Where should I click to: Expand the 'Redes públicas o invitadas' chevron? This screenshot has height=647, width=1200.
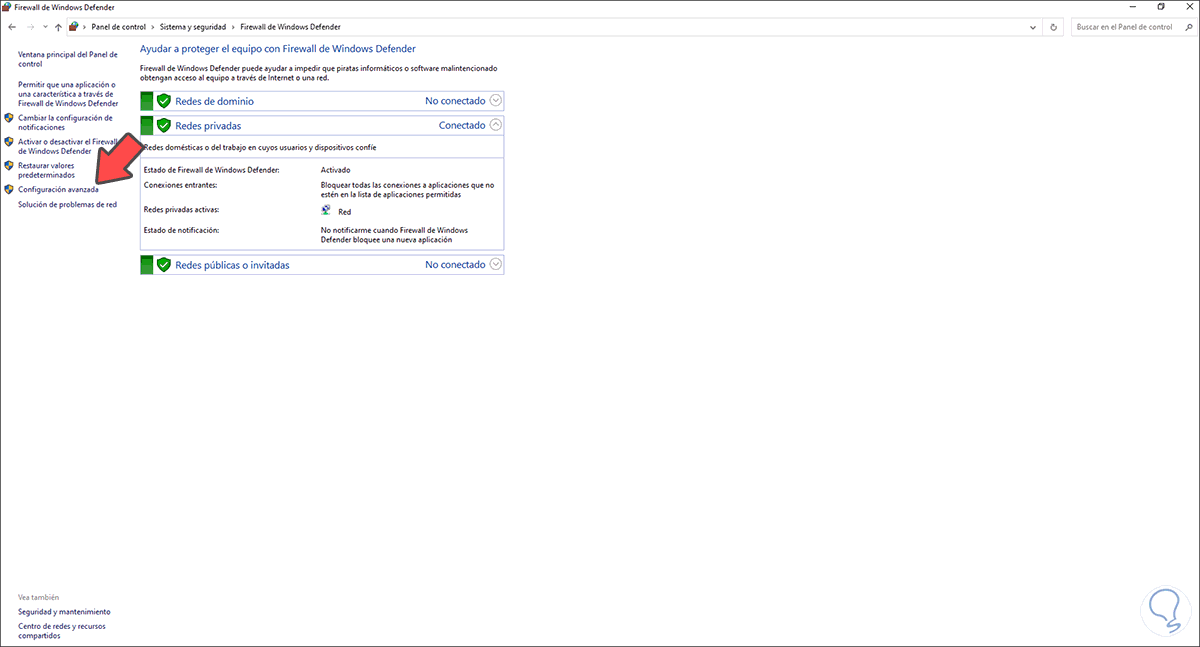point(496,264)
